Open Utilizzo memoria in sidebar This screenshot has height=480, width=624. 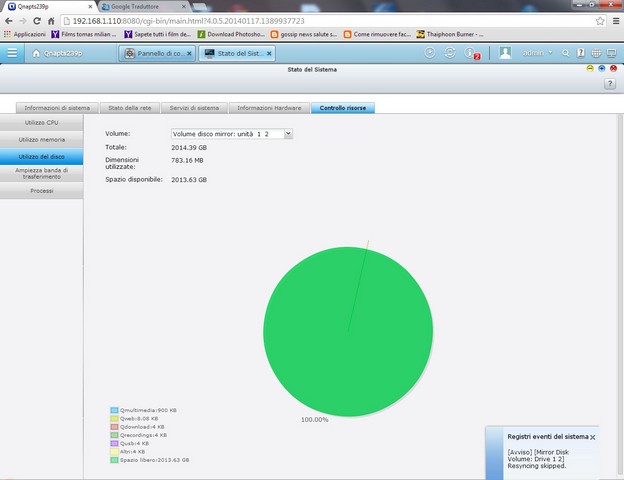41,139
